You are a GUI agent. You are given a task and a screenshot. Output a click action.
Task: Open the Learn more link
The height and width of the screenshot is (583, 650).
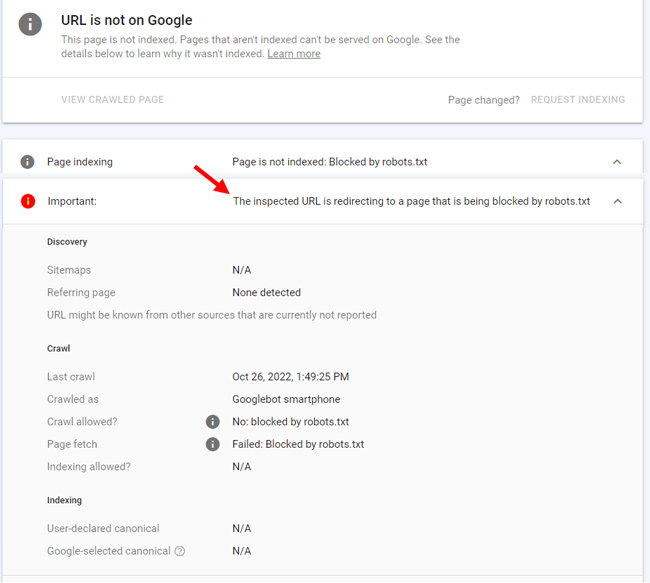point(294,54)
